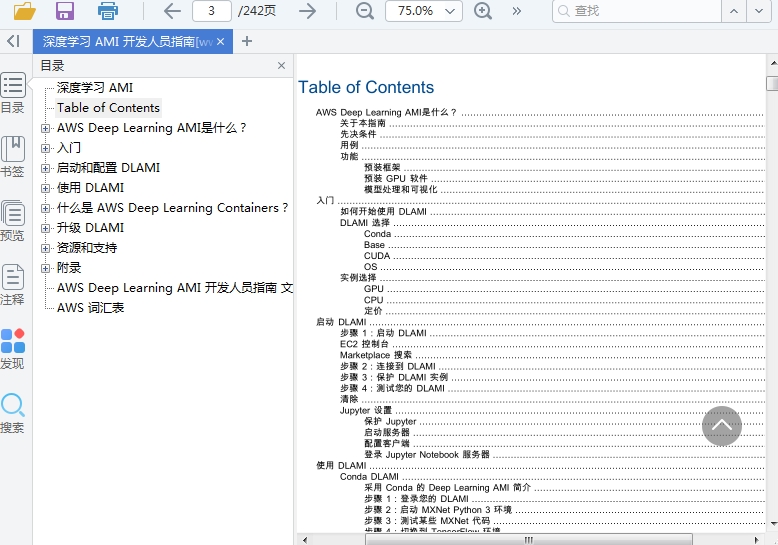Open 如何开始使用 DLAMI contents link
Screen dimensions: 778x545
pyautogui.click(x=383, y=211)
